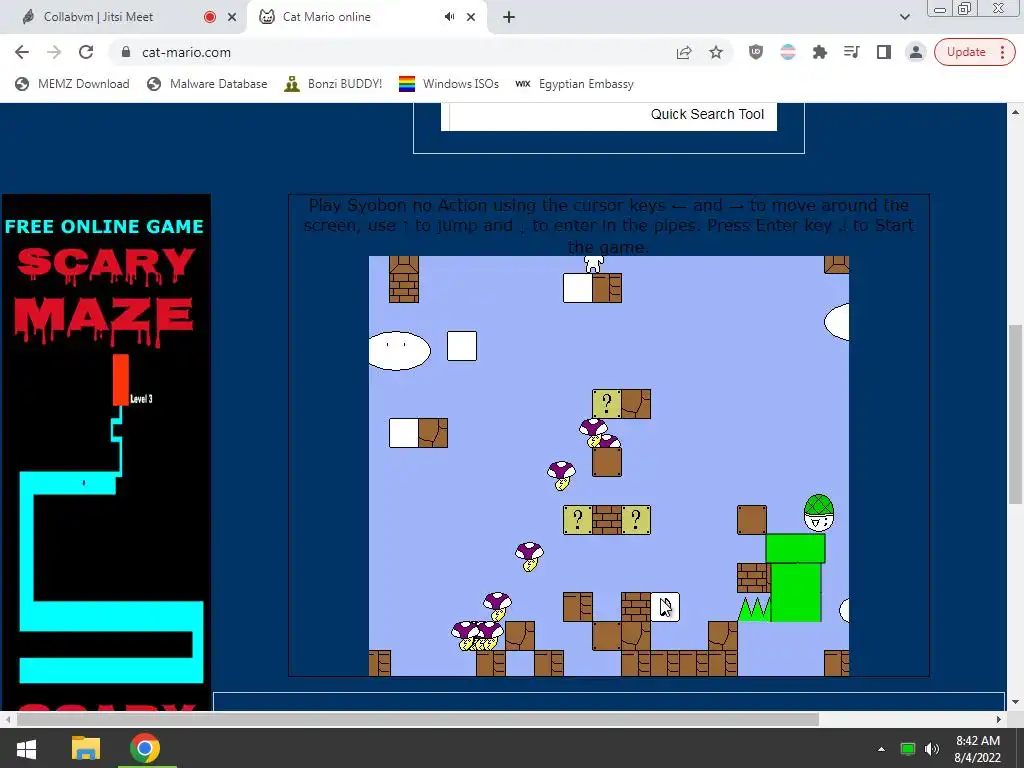This screenshot has width=1024, height=768.
Task: Click the cat-mario.com address bar
Action: point(392,52)
